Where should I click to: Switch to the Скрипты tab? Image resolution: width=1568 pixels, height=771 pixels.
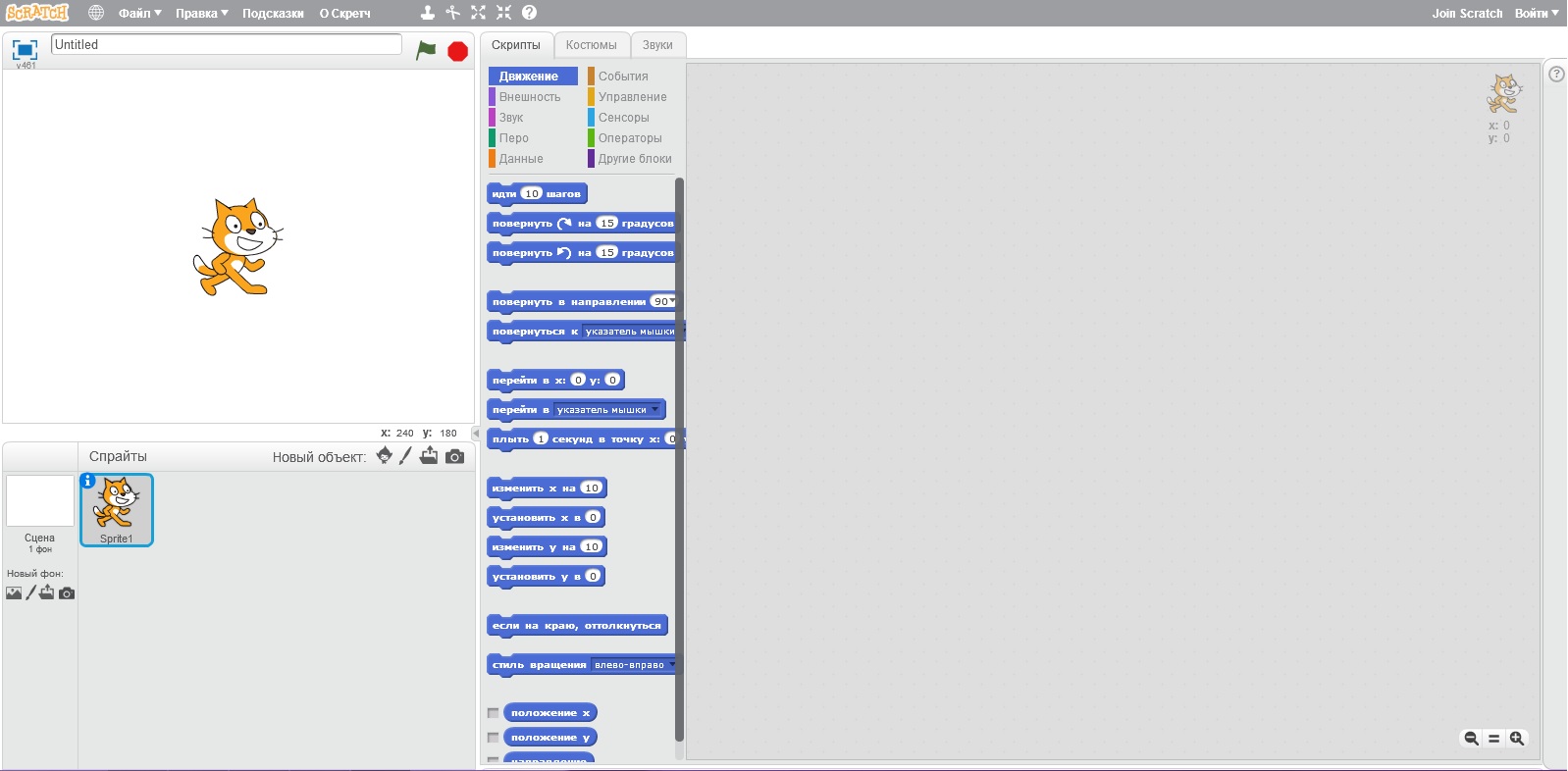point(516,45)
